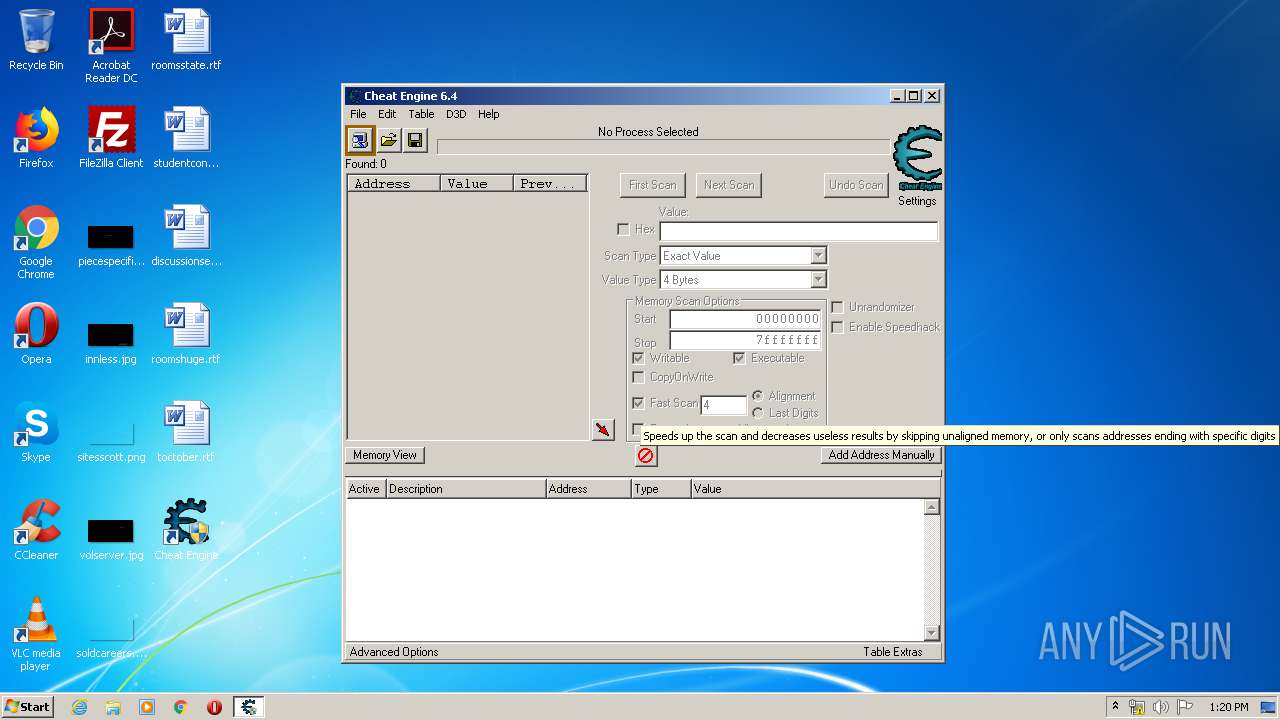Open studentcon... Word document
The height and width of the screenshot is (720, 1280).
click(x=186, y=138)
